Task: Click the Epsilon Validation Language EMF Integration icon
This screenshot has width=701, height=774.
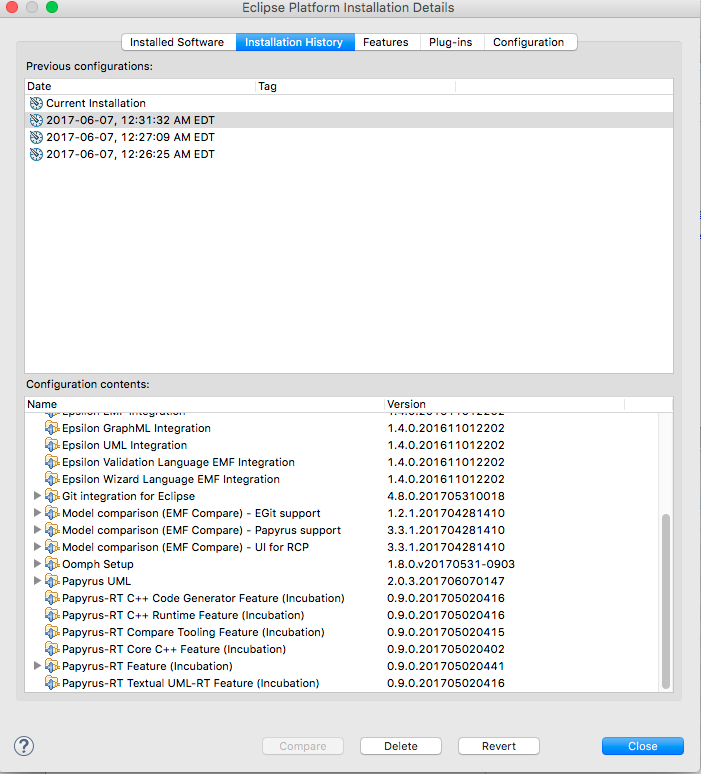Action: [52, 462]
